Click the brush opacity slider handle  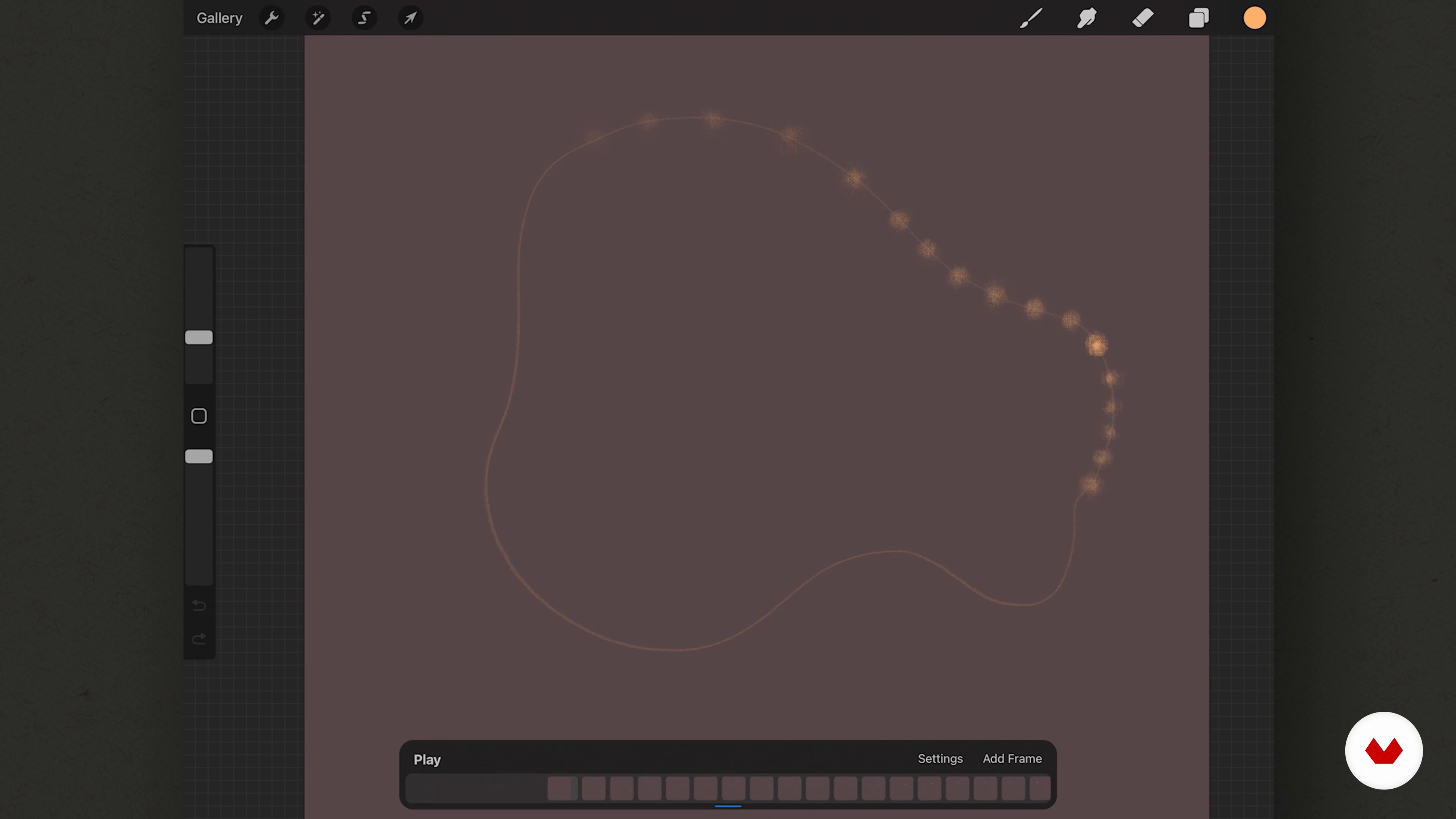point(199,457)
